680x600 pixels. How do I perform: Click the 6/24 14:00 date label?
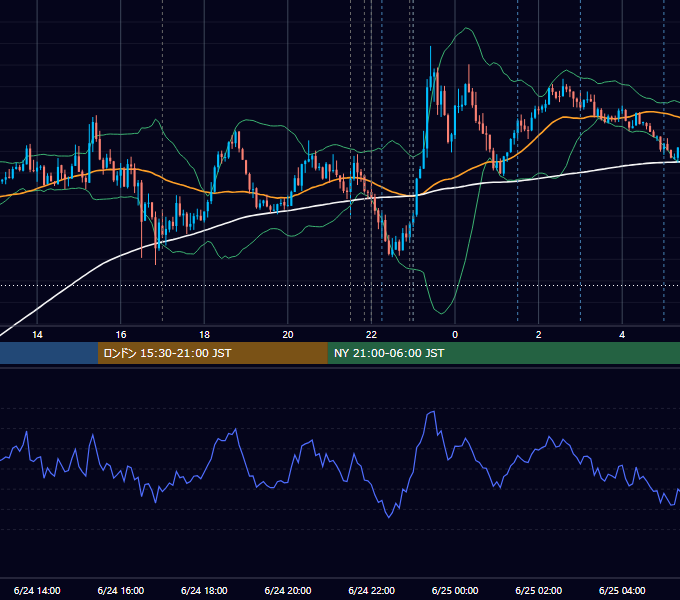37,590
